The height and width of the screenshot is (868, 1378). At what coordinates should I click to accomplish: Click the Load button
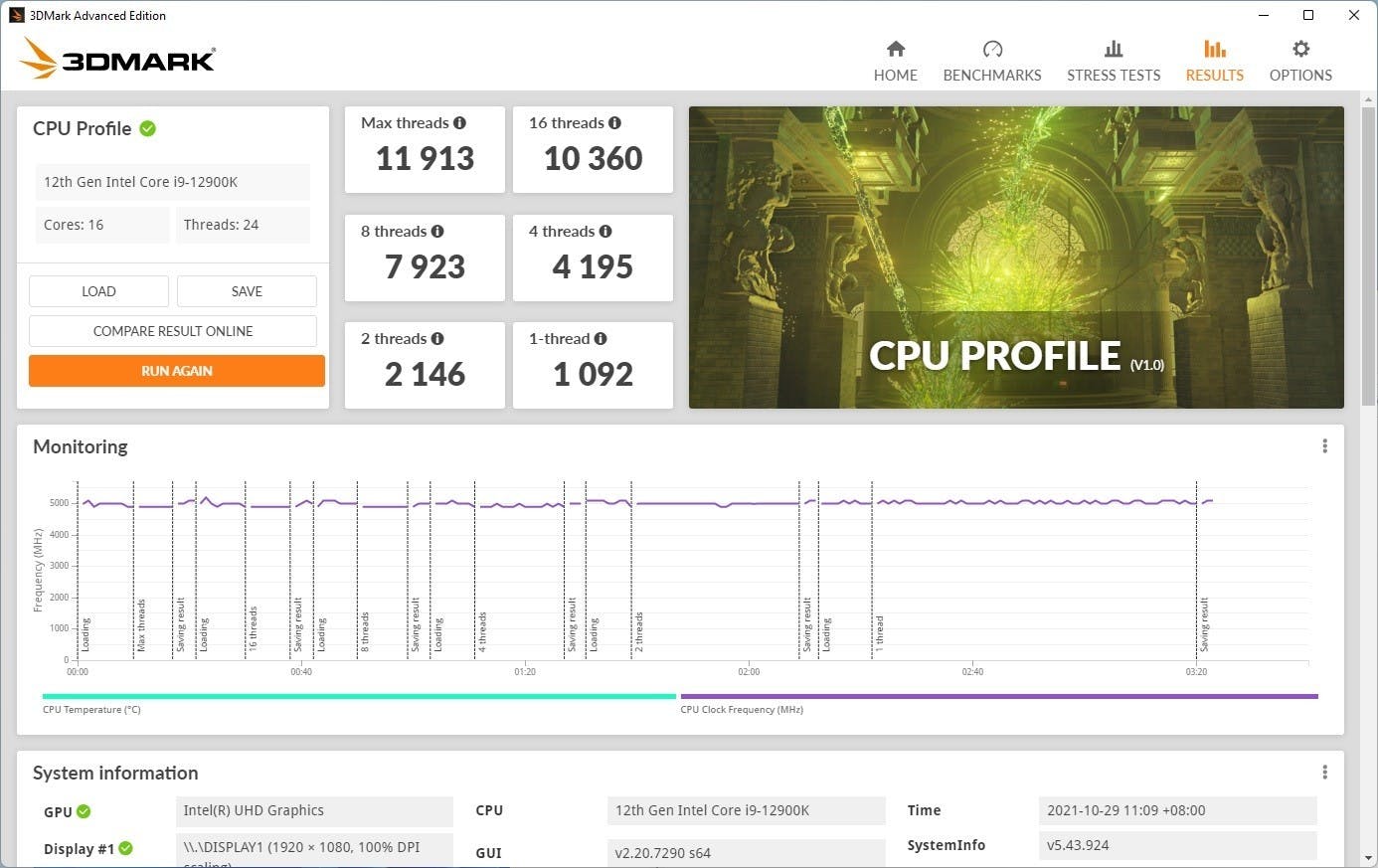coord(98,291)
